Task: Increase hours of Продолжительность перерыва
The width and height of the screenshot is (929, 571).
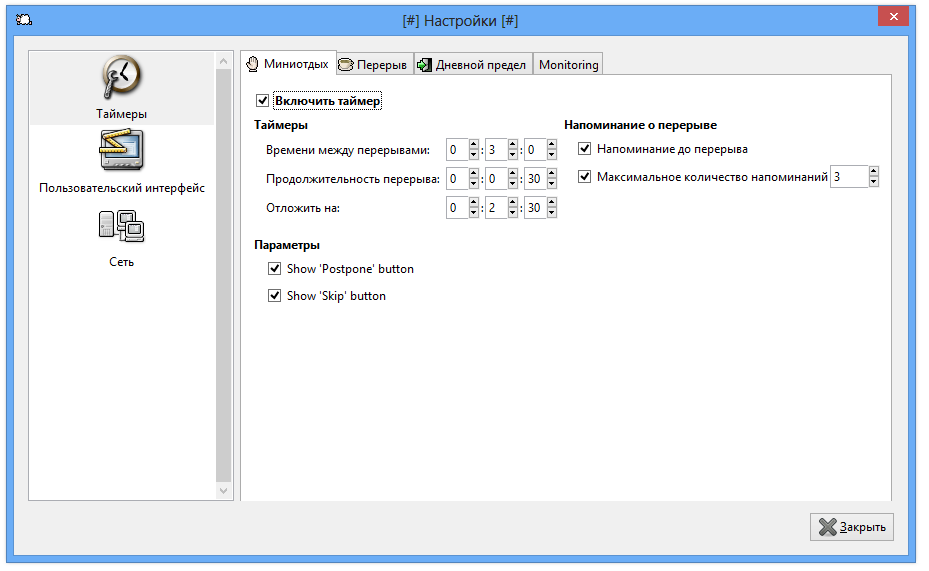Action: pyautogui.click(x=473, y=174)
